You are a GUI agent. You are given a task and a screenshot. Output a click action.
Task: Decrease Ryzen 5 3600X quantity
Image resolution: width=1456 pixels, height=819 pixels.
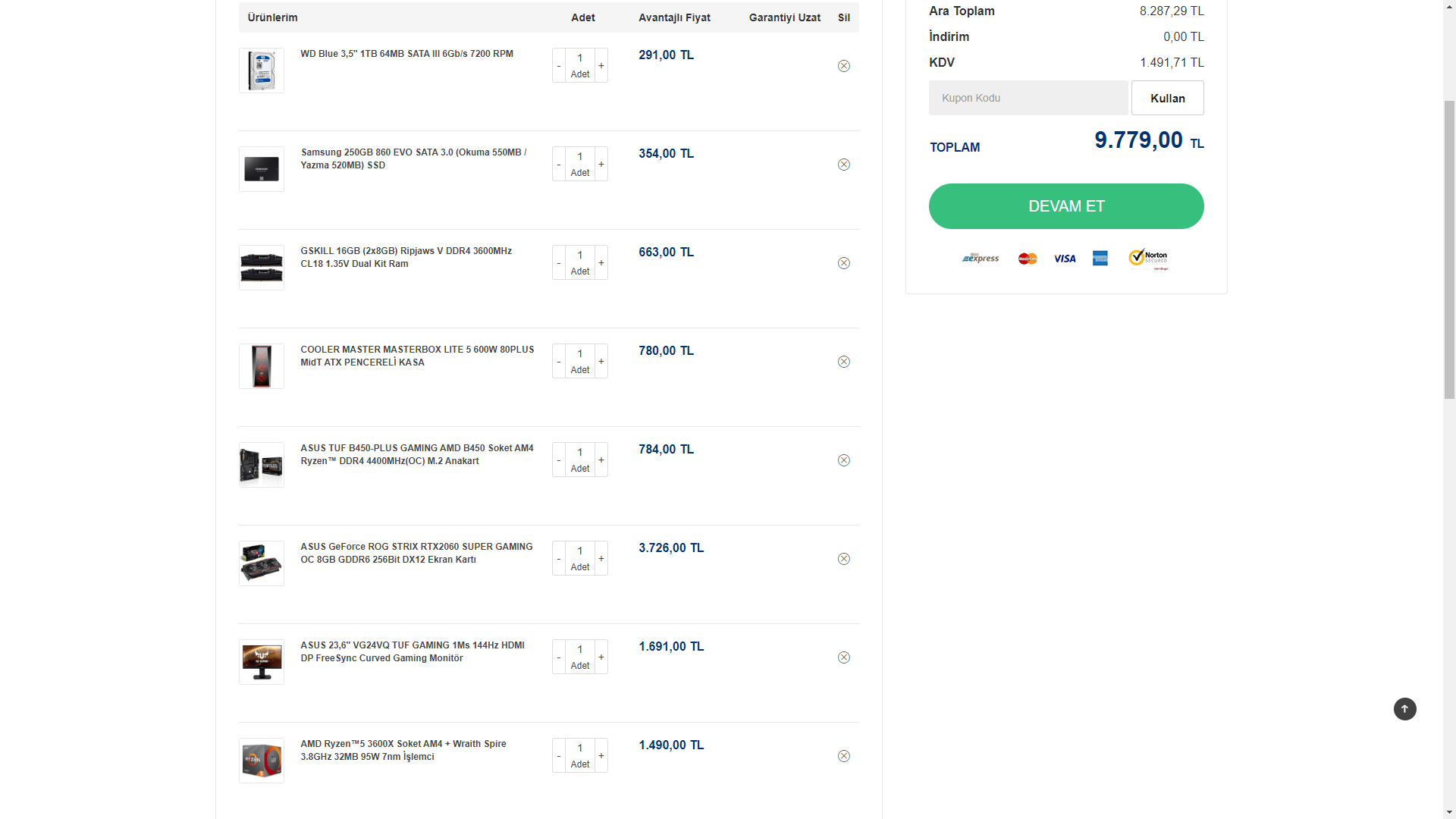(x=559, y=756)
